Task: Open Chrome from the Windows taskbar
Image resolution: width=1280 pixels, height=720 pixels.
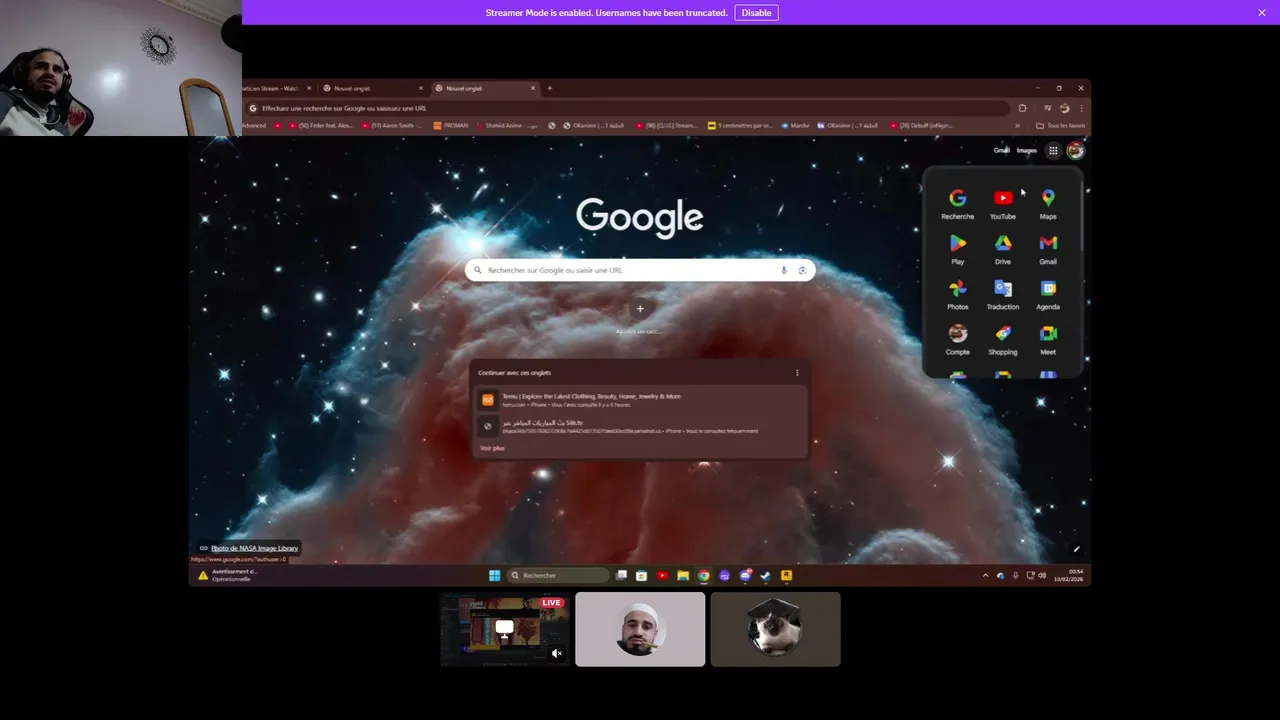Action: coord(704,575)
